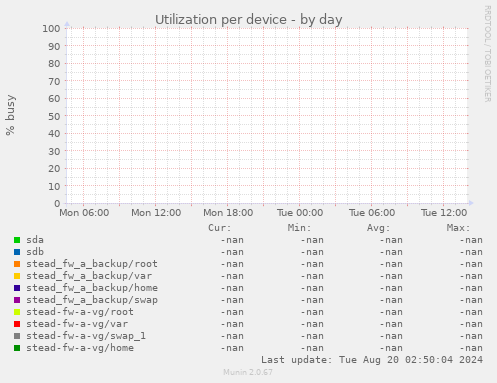This screenshot has height=383, width=497.
Task: Click the empty graph plot area
Action: (x=268, y=116)
